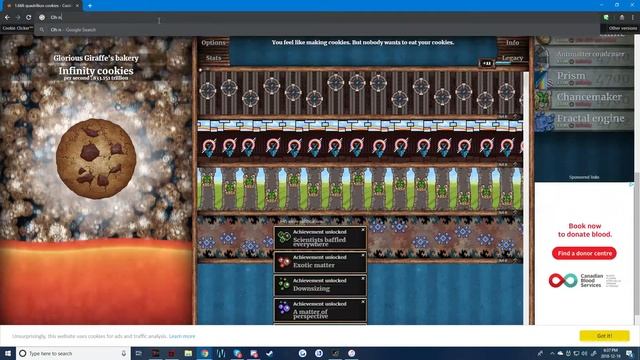
Task: Open the Learn more link
Action: tap(182, 336)
